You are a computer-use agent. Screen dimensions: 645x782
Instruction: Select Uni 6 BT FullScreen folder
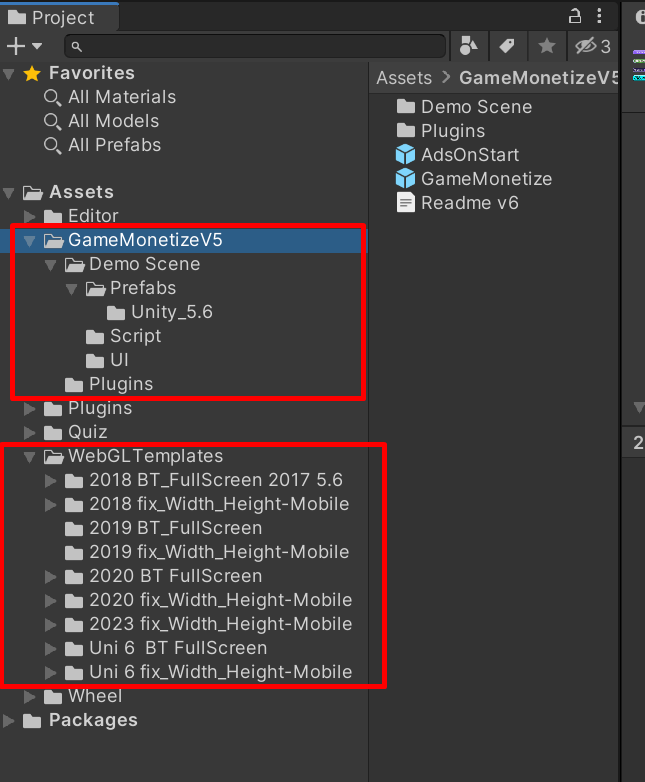[166, 648]
